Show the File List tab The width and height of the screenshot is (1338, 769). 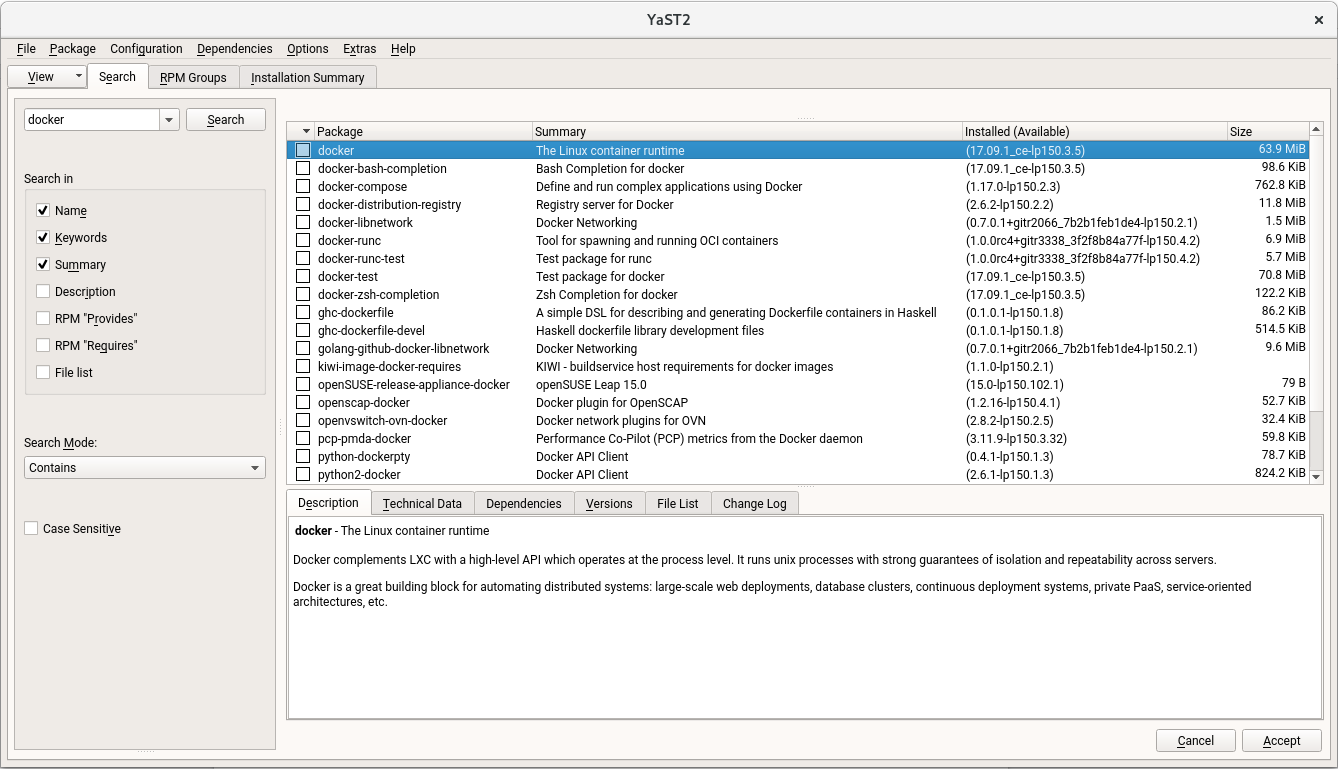(x=678, y=503)
